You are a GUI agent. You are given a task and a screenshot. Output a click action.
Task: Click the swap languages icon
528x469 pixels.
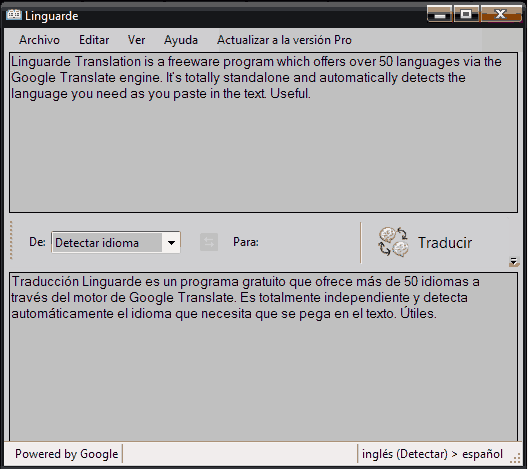pyautogui.click(x=209, y=242)
